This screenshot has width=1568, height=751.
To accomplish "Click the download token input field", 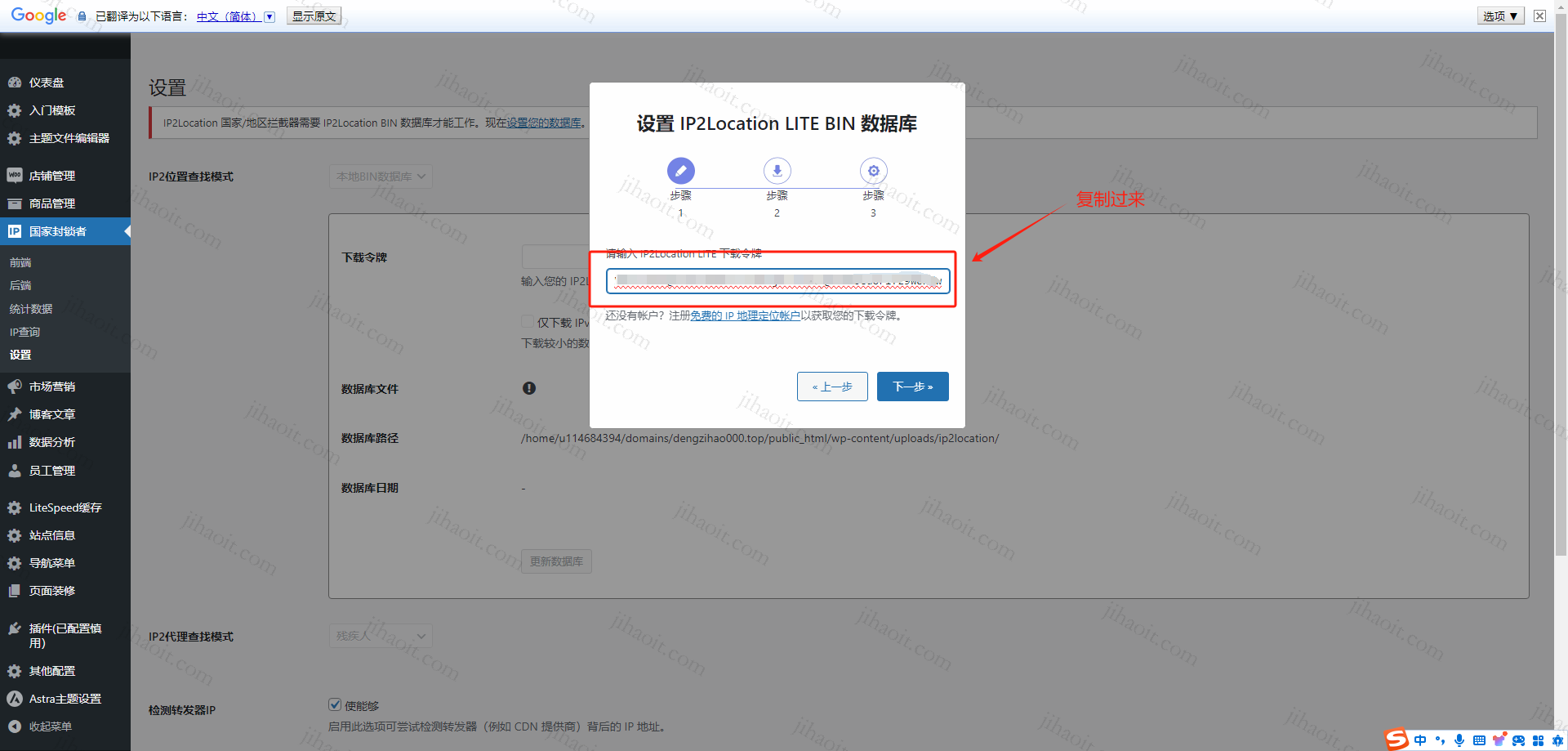I will pyautogui.click(x=777, y=281).
